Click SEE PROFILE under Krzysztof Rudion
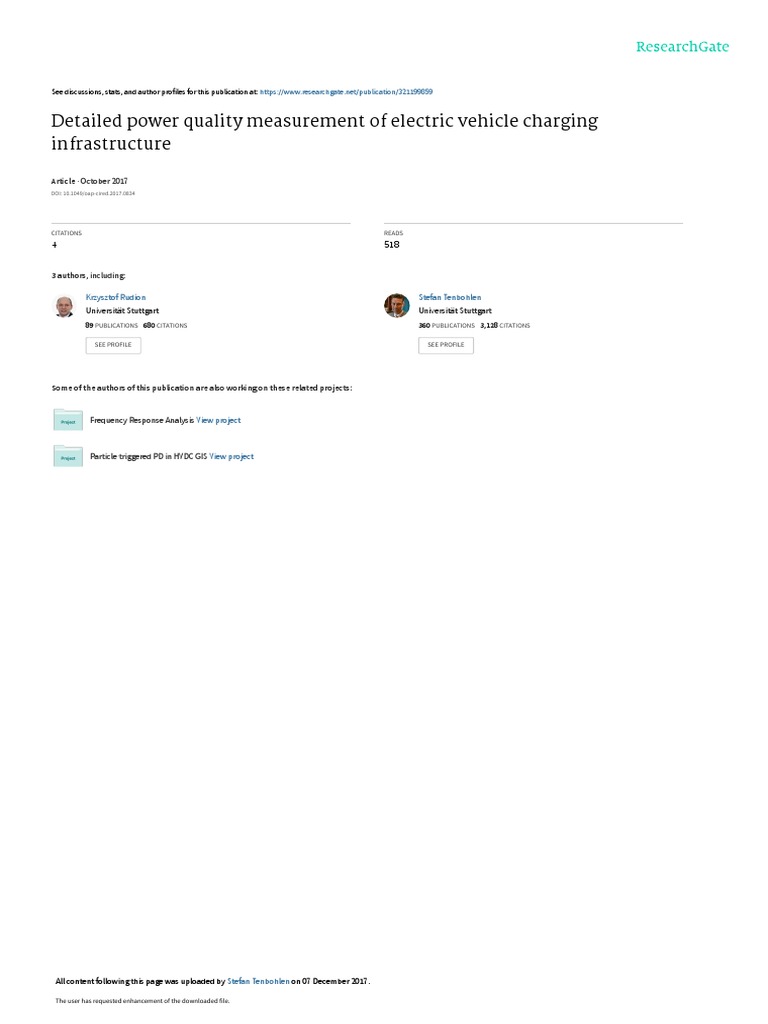The image size is (768, 1024). 113,345
